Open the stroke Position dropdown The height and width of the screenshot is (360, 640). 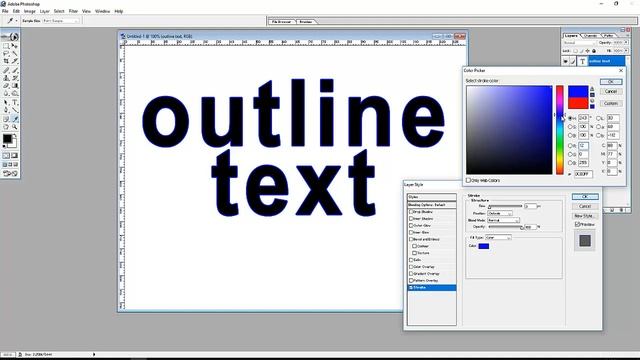[500, 213]
